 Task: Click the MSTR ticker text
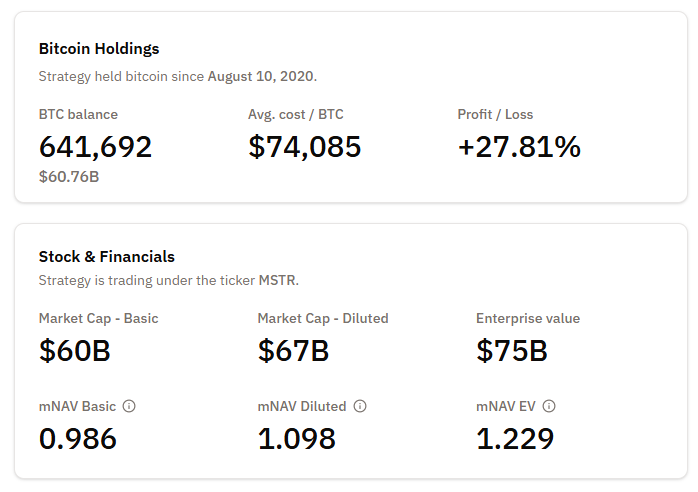click(x=277, y=280)
